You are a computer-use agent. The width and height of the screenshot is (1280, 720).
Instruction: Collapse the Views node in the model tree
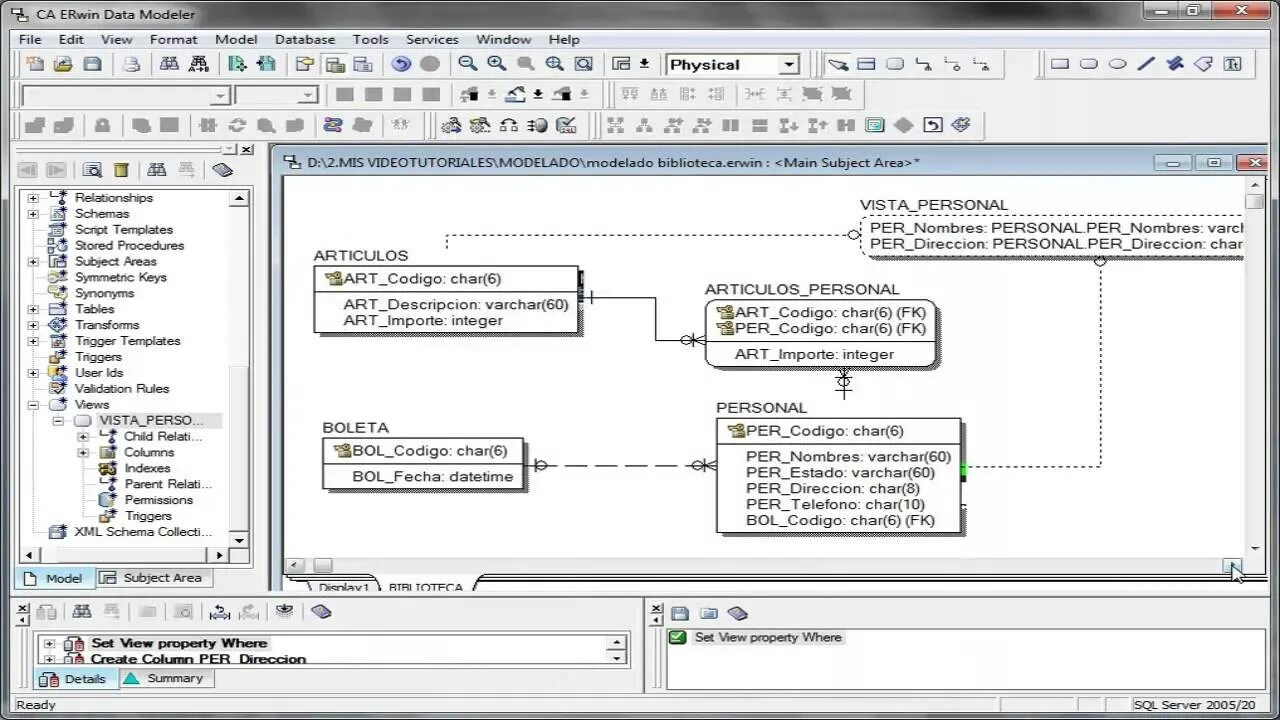point(34,404)
